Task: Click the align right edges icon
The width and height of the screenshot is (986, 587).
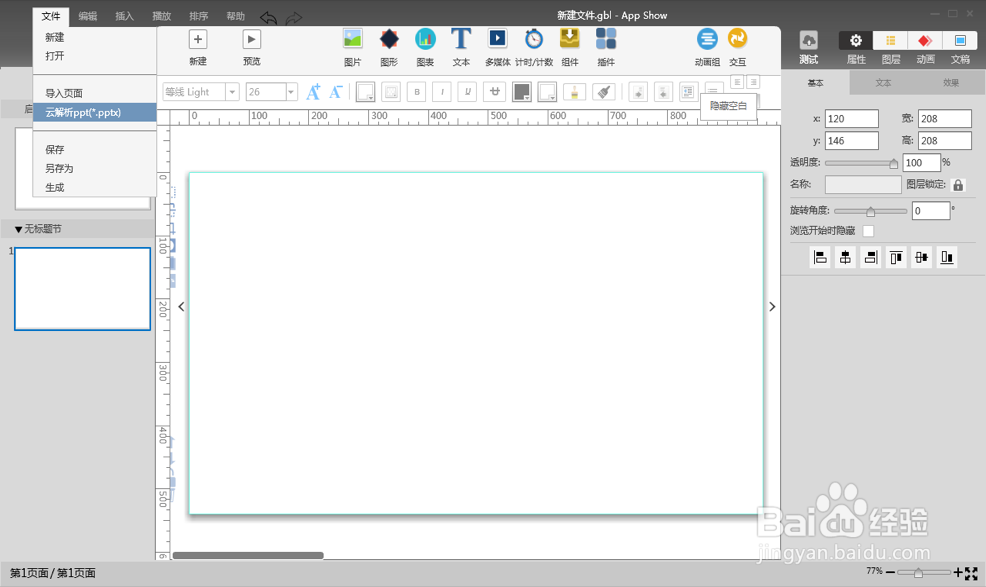Action: pos(871,257)
